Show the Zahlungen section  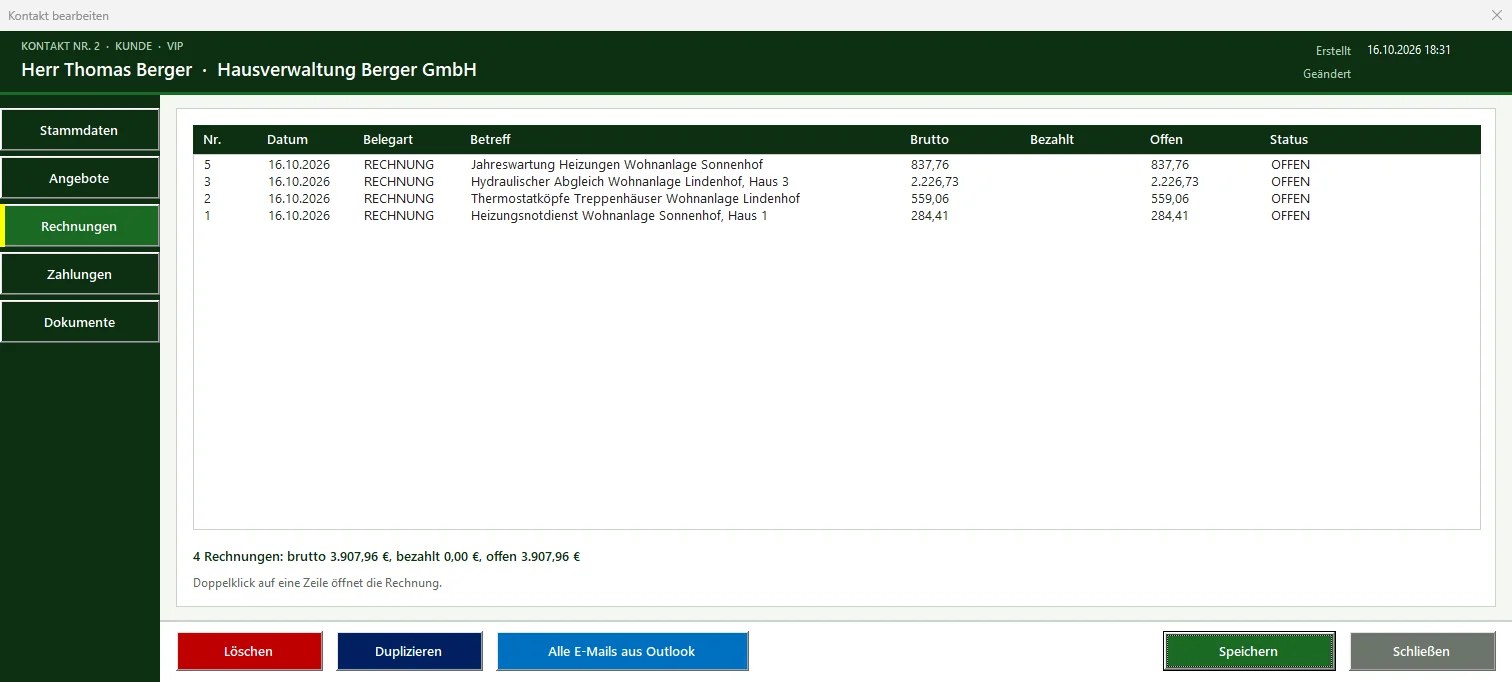point(79,274)
